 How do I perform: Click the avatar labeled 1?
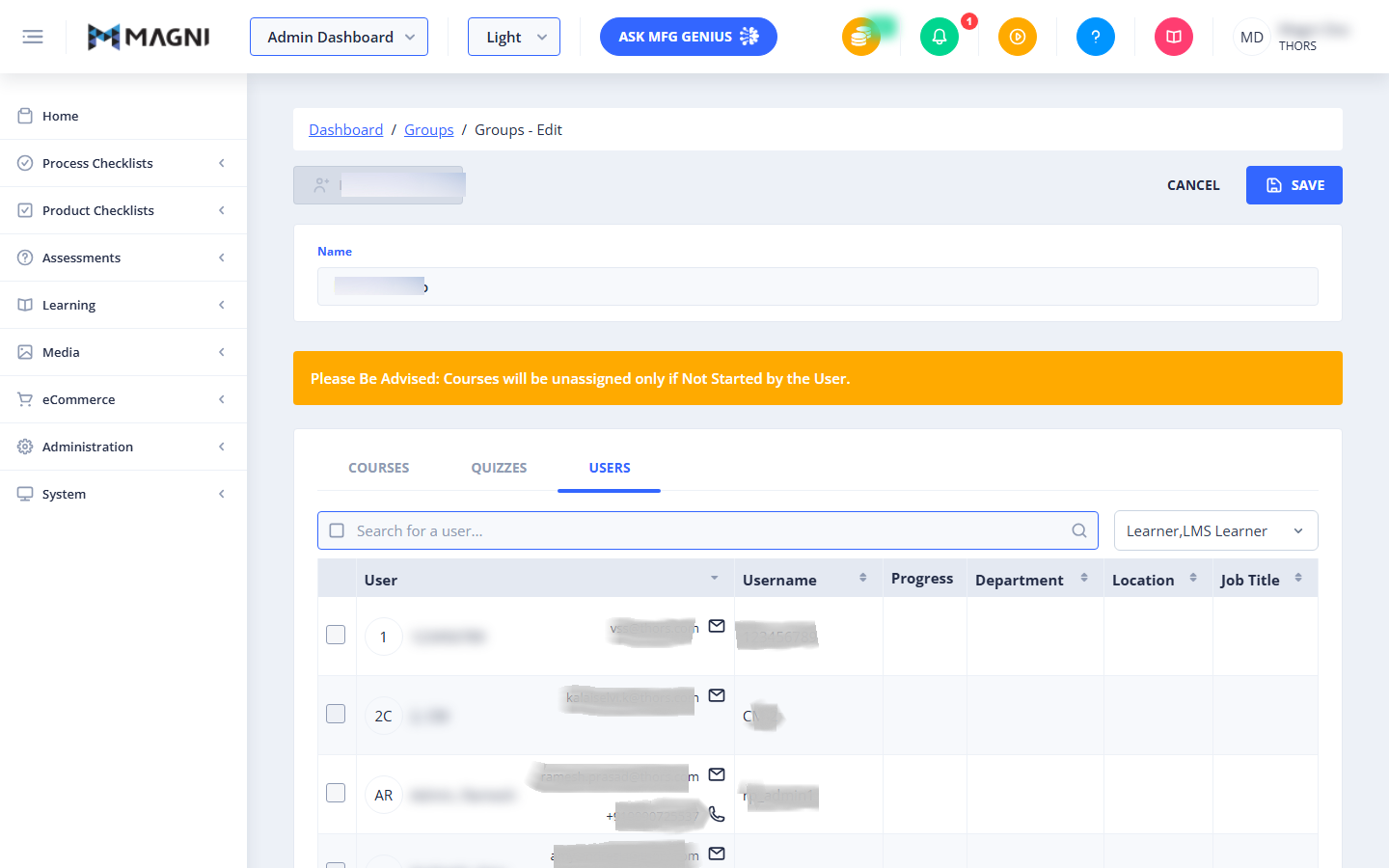[384, 637]
